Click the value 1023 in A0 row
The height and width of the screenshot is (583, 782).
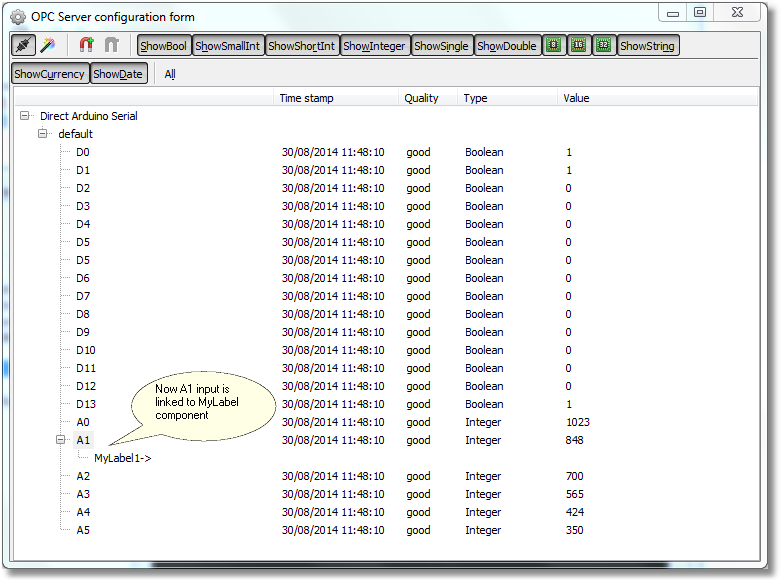pos(578,422)
